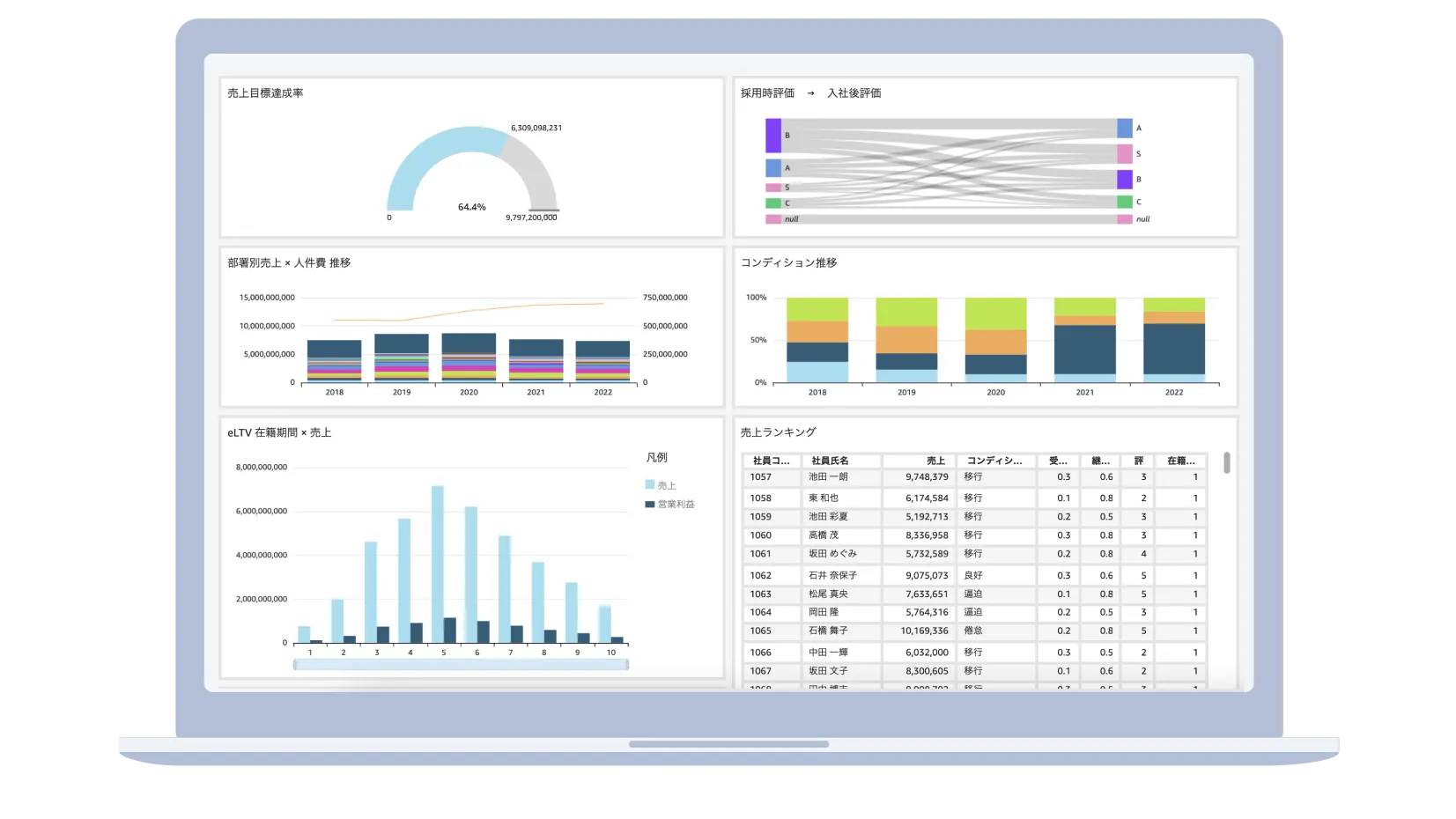The image size is (1456, 819).
Task: Click the コンディシ... column header
Action: pyautogui.click(x=994, y=461)
